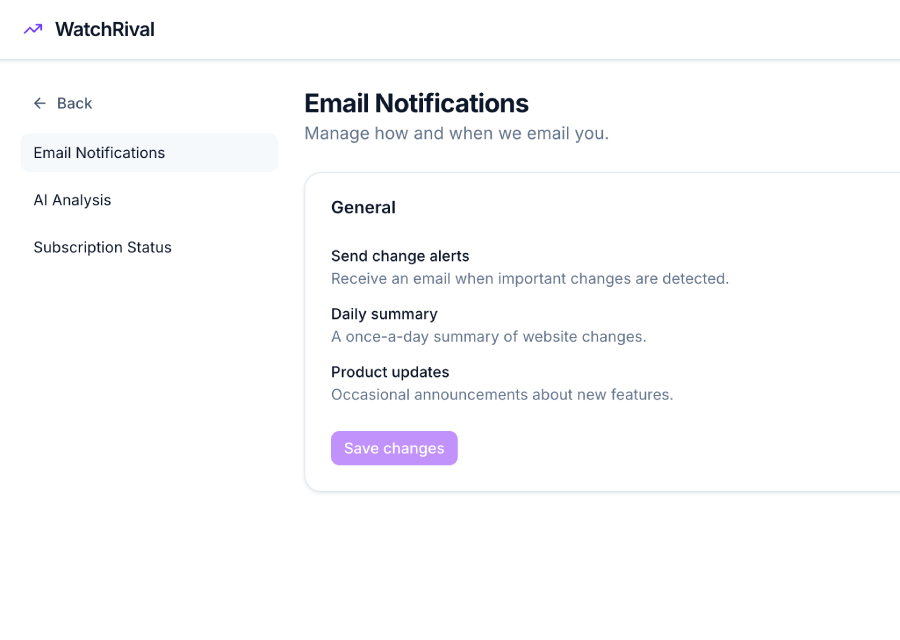900x640 pixels.
Task: Select Email Notifications in the sidebar
Action: coord(99,153)
